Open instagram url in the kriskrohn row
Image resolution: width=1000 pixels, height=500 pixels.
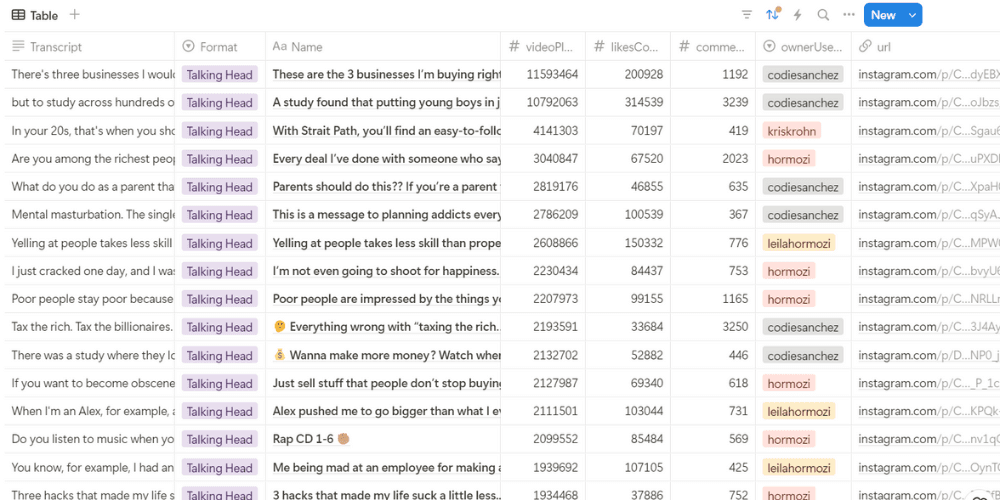coord(929,131)
